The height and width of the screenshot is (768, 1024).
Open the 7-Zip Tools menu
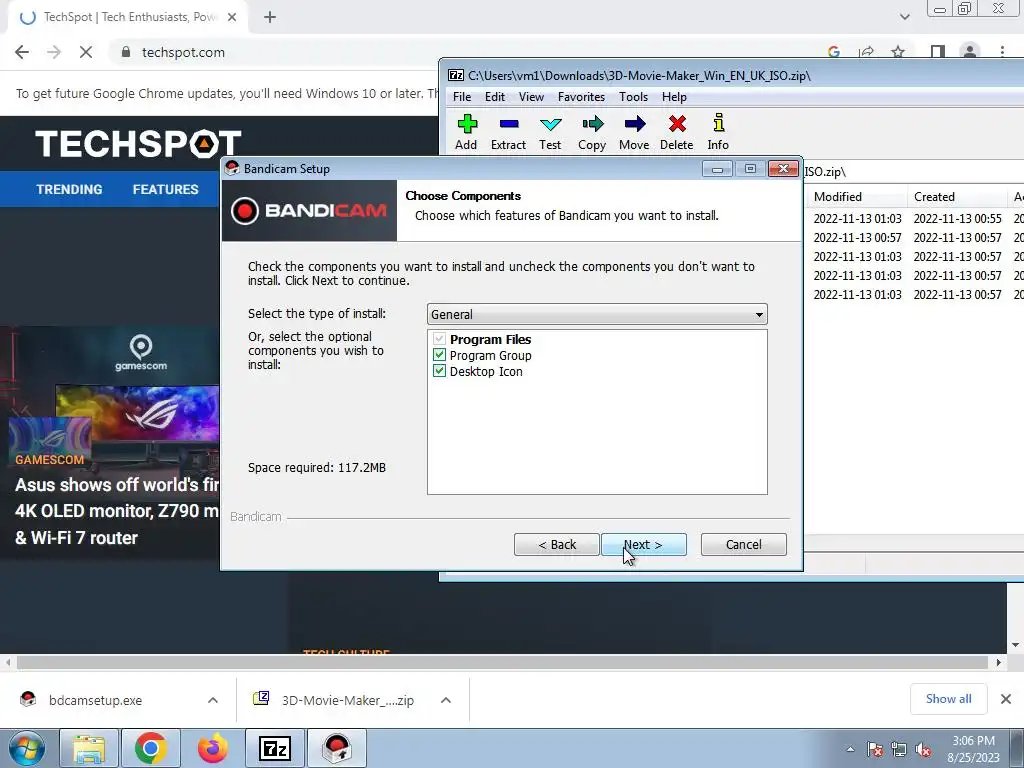tap(633, 97)
